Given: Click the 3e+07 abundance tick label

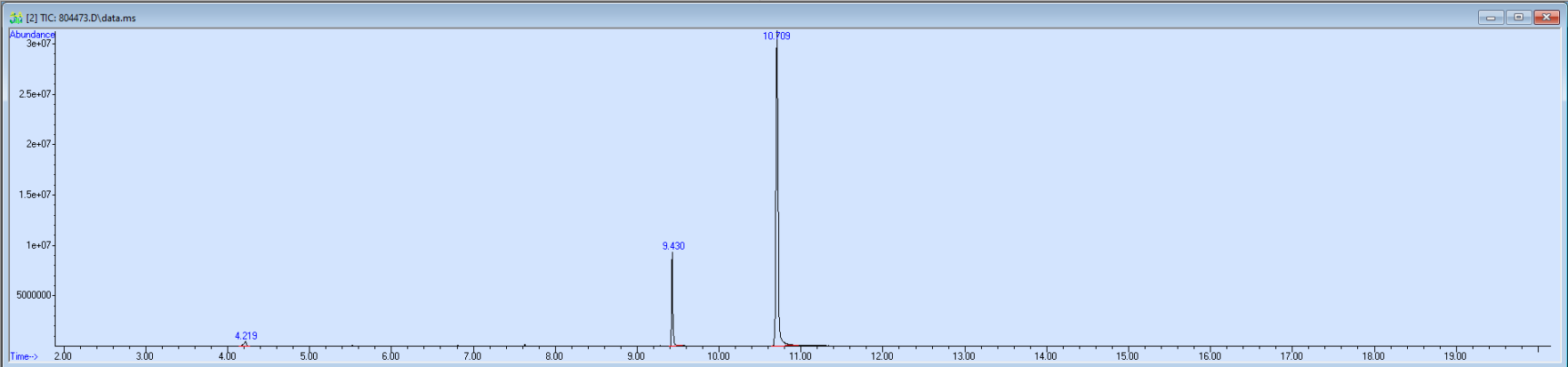Looking at the screenshot, I should pos(39,44).
